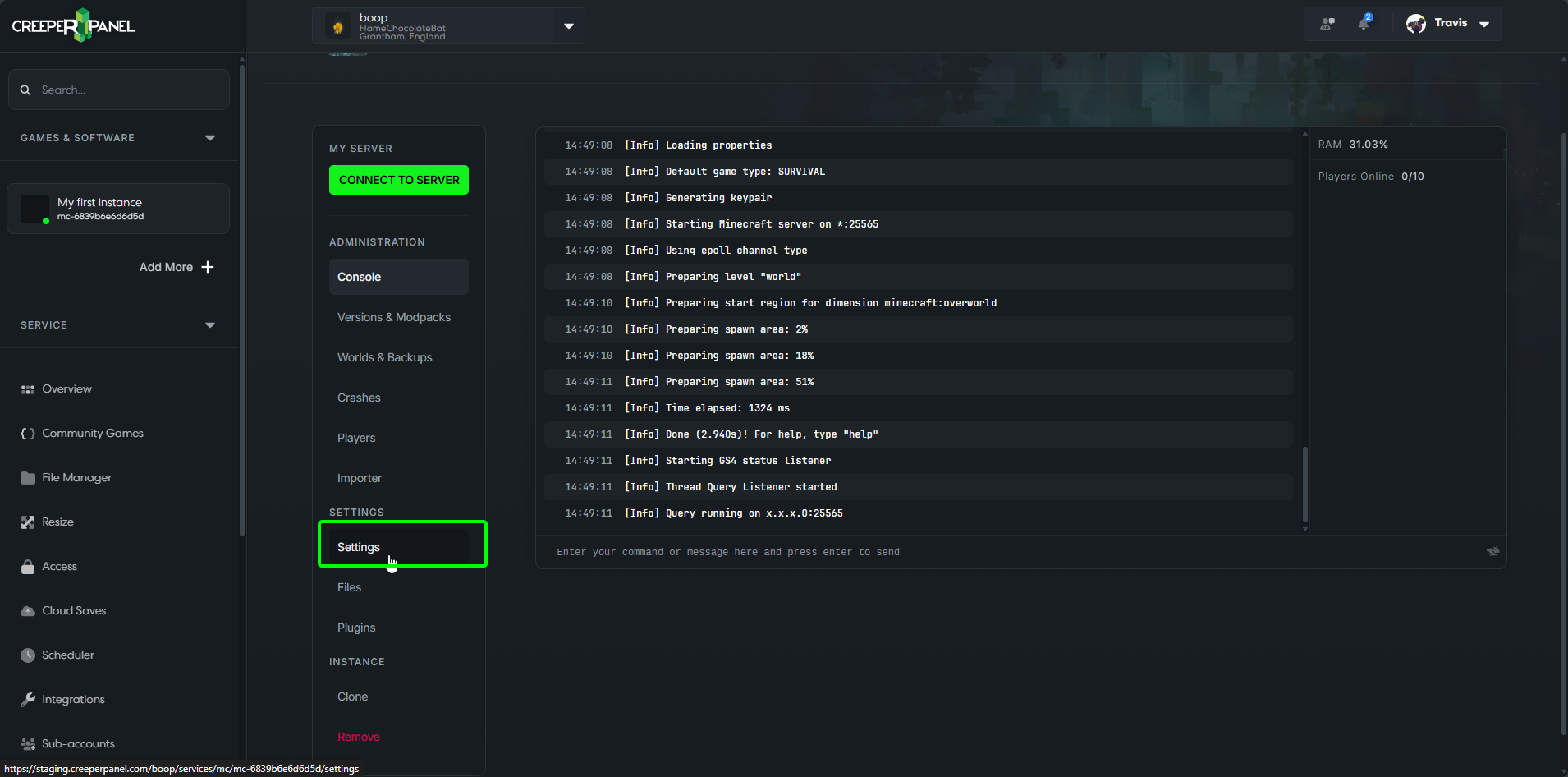Open Cloud Saves link
Viewport: 1568px width, 777px height.
74,611
